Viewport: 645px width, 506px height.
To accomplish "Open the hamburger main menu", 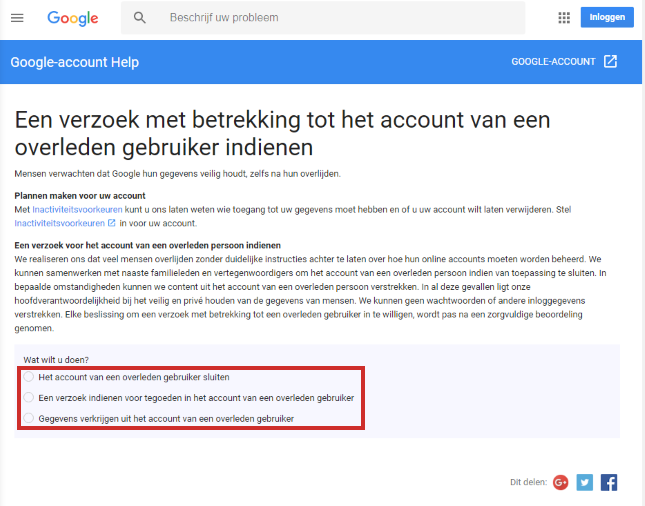I will [x=17, y=18].
